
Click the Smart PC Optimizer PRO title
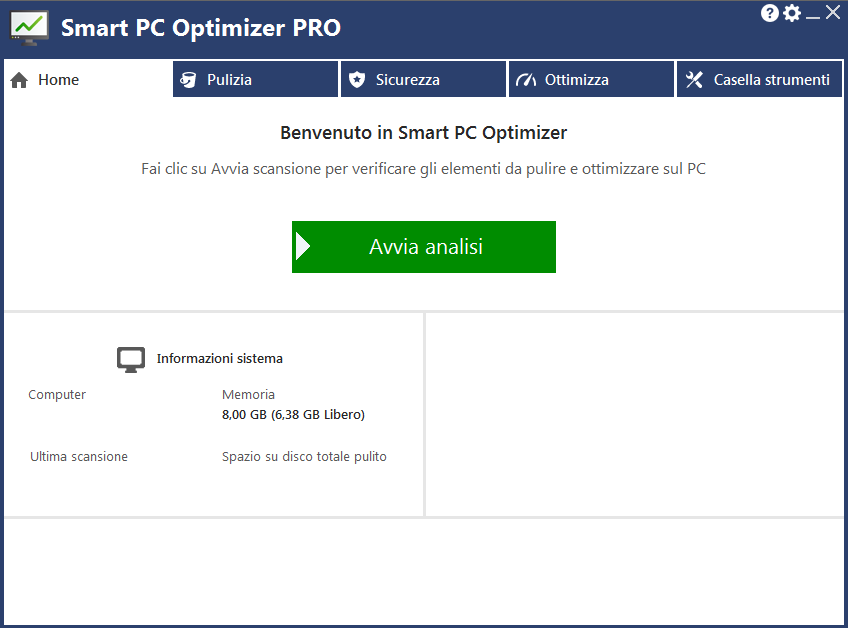click(x=201, y=28)
